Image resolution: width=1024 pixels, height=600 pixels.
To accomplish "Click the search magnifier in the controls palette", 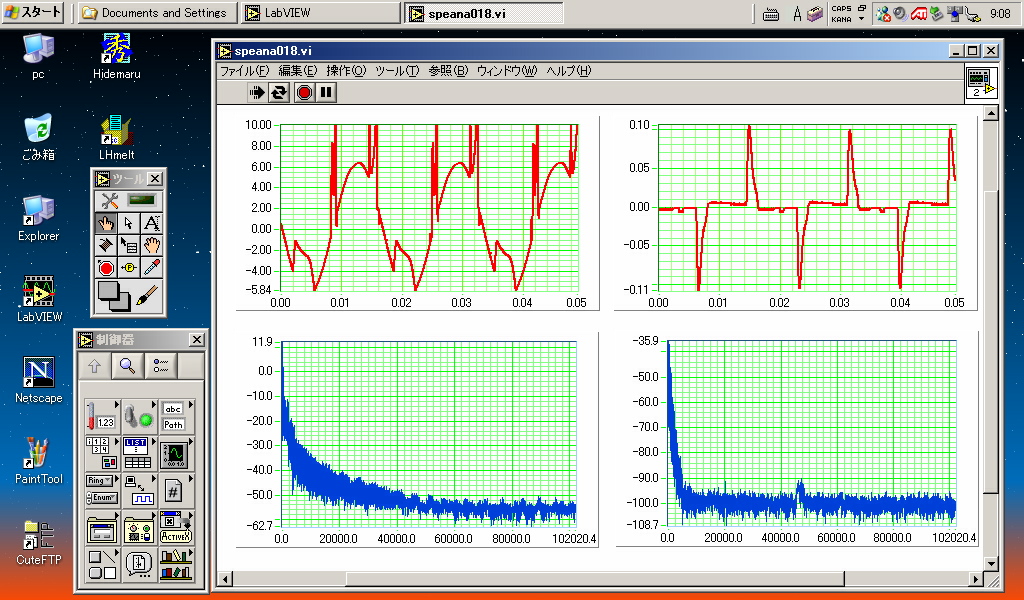I will 127,366.
